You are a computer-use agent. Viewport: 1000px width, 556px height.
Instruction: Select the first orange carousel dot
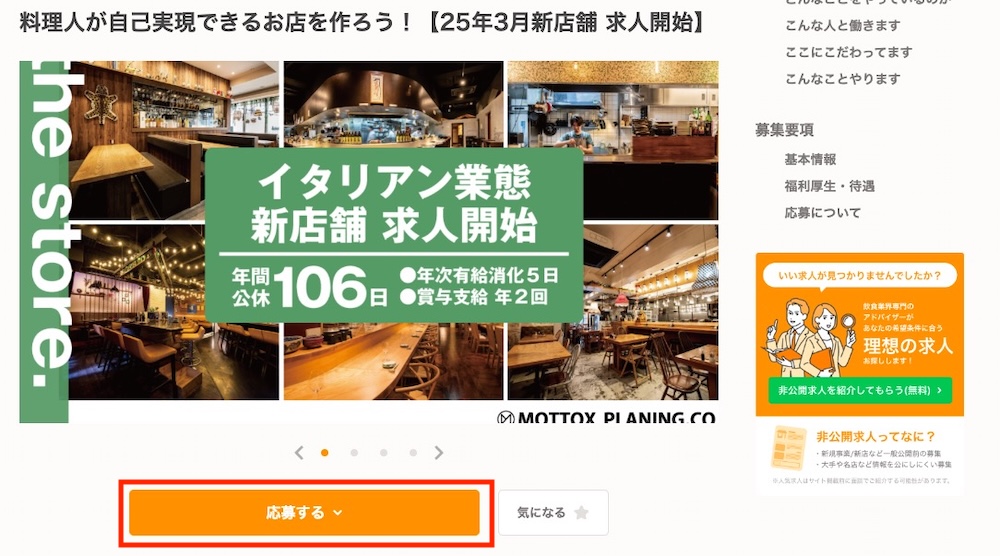tap(325, 453)
